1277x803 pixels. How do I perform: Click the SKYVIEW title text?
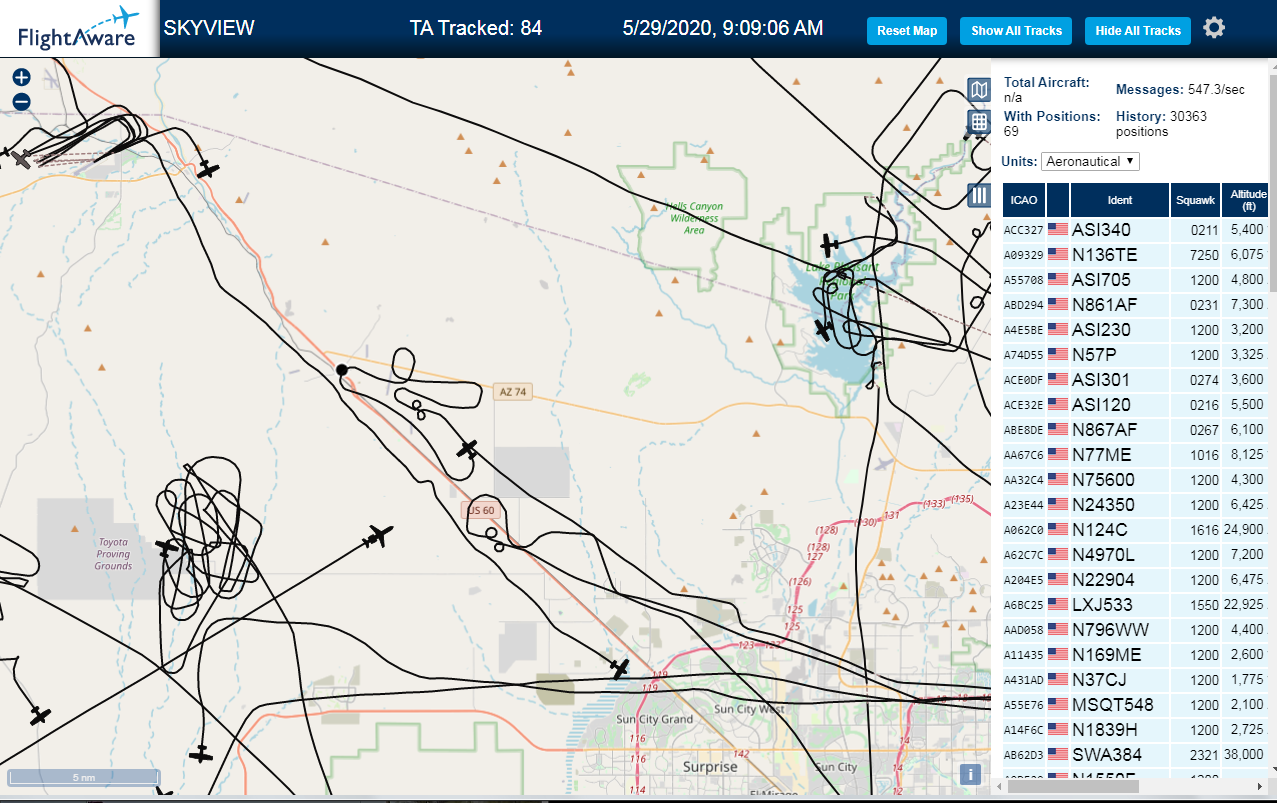[x=209, y=28]
